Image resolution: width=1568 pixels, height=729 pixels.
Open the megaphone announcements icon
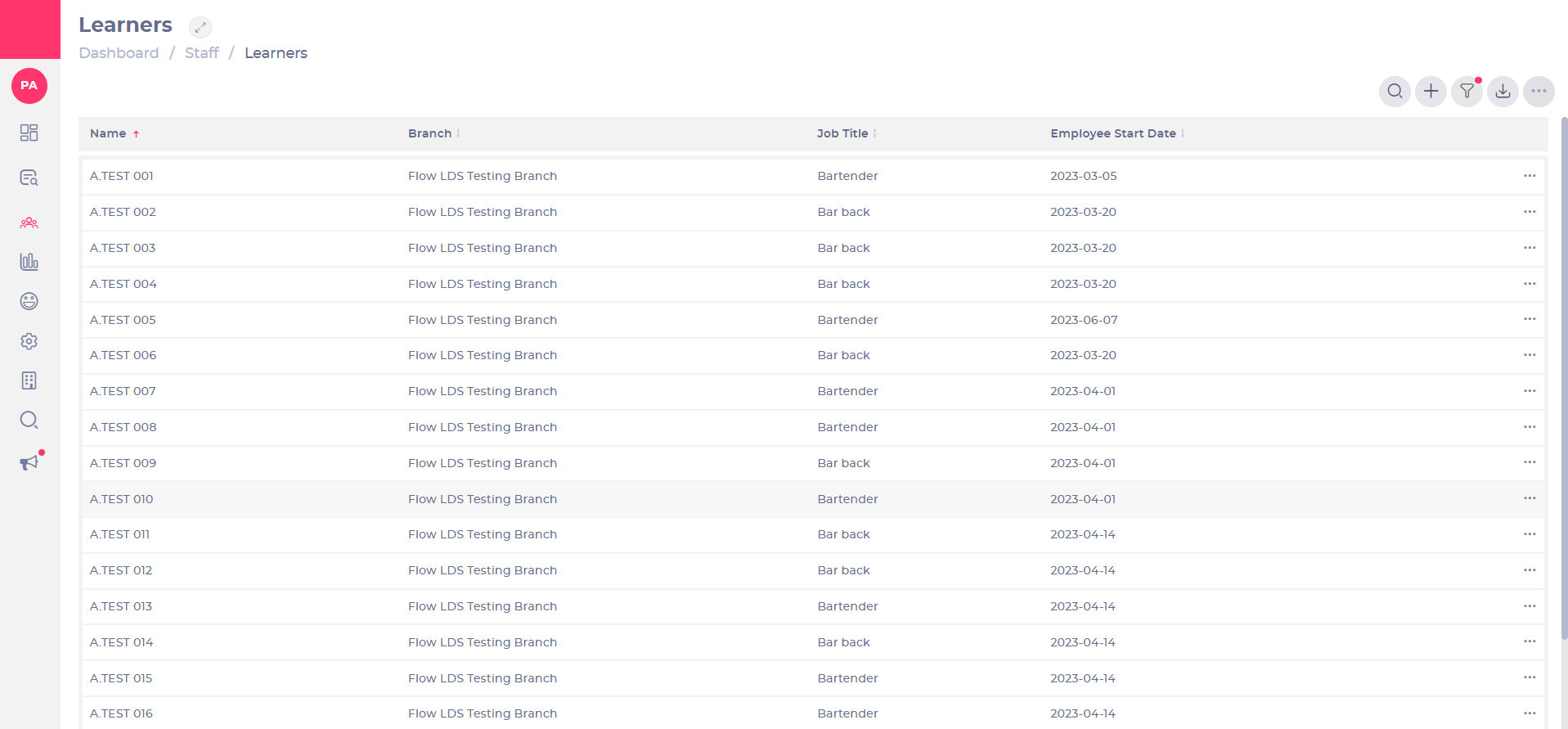coord(29,462)
